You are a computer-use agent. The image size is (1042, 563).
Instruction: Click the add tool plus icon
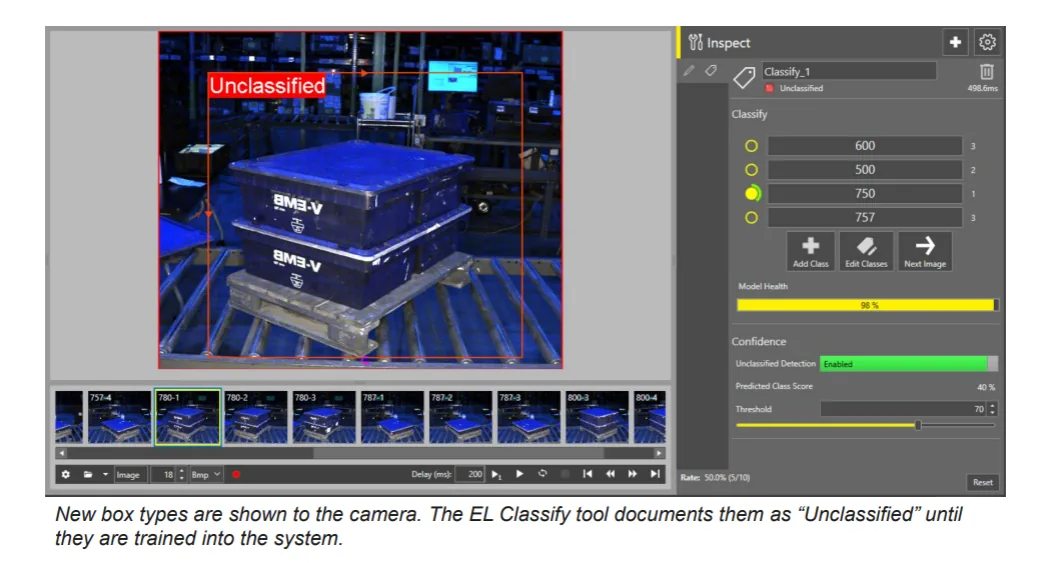click(955, 42)
